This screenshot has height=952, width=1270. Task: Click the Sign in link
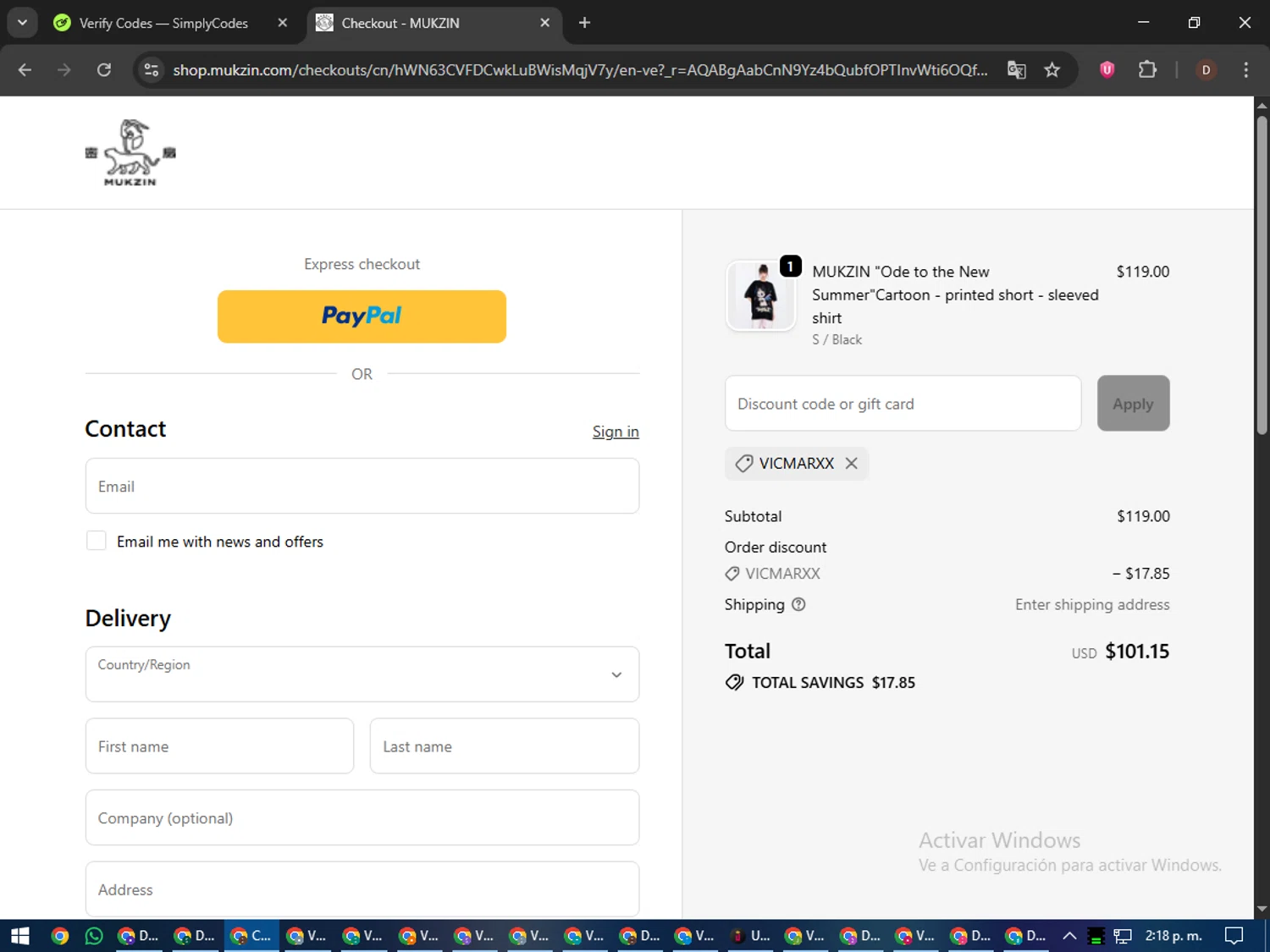616,432
